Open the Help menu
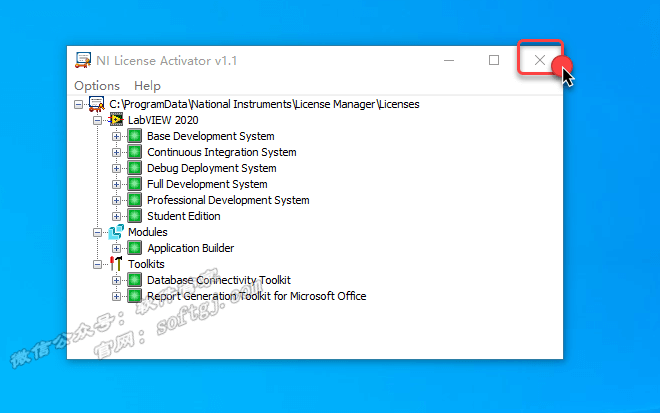This screenshot has height=413, width=660. tap(147, 86)
